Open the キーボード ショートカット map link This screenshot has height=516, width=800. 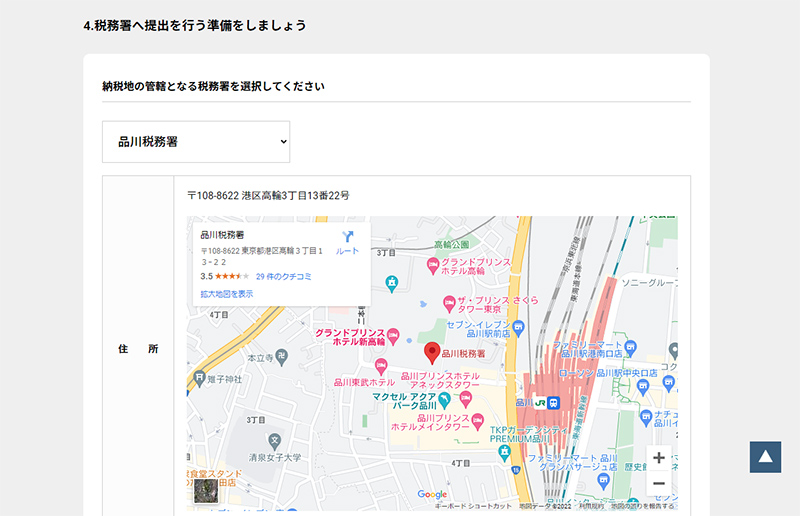click(x=473, y=506)
